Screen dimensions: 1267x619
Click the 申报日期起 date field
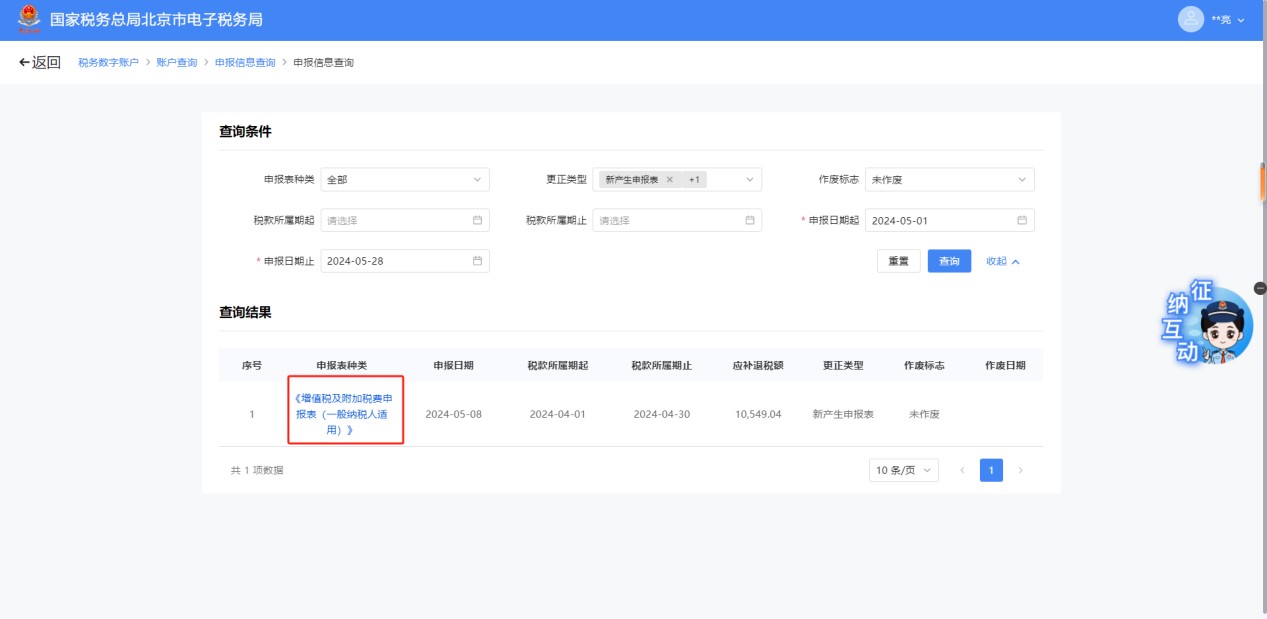point(950,220)
